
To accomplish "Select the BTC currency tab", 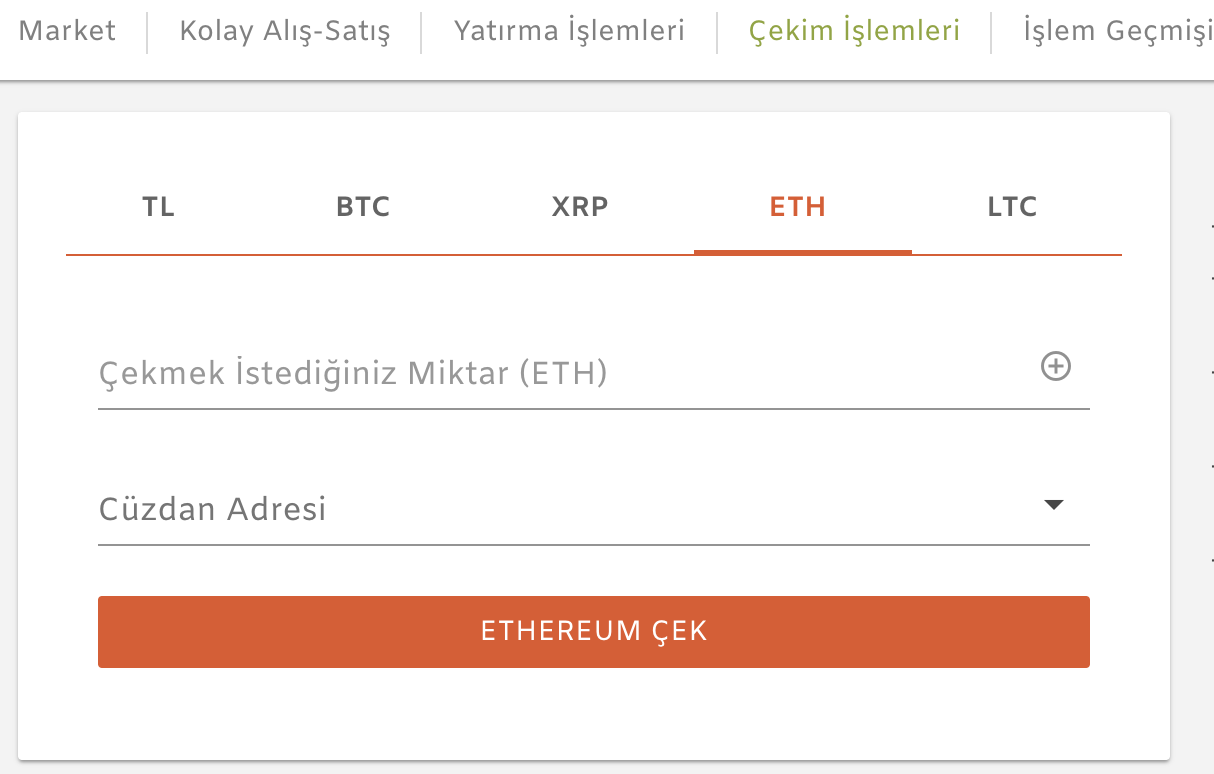I will [363, 207].
